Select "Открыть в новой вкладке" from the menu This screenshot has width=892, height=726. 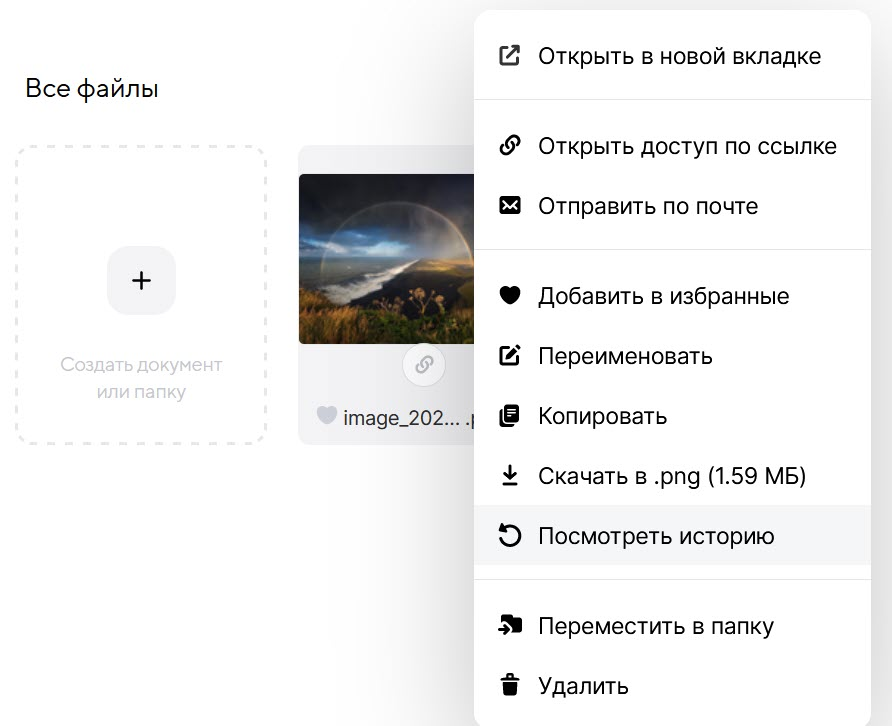tap(679, 56)
